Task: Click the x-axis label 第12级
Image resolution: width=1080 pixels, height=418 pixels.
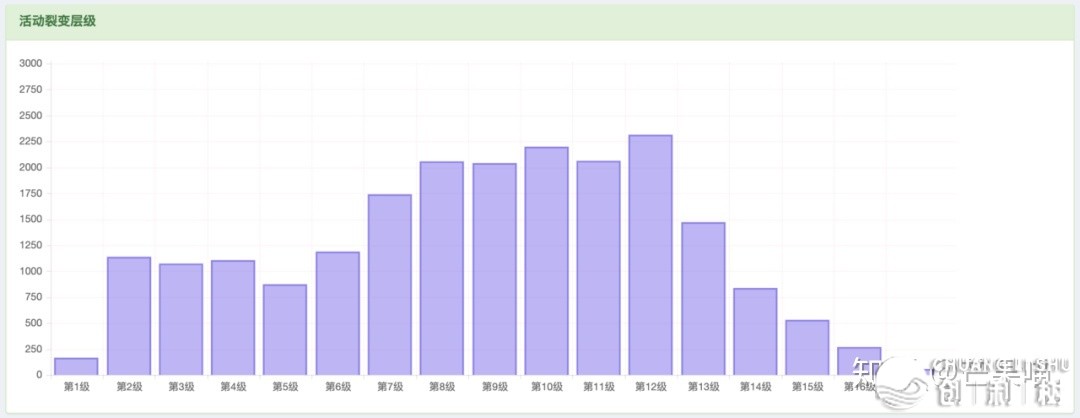Action: click(x=651, y=387)
